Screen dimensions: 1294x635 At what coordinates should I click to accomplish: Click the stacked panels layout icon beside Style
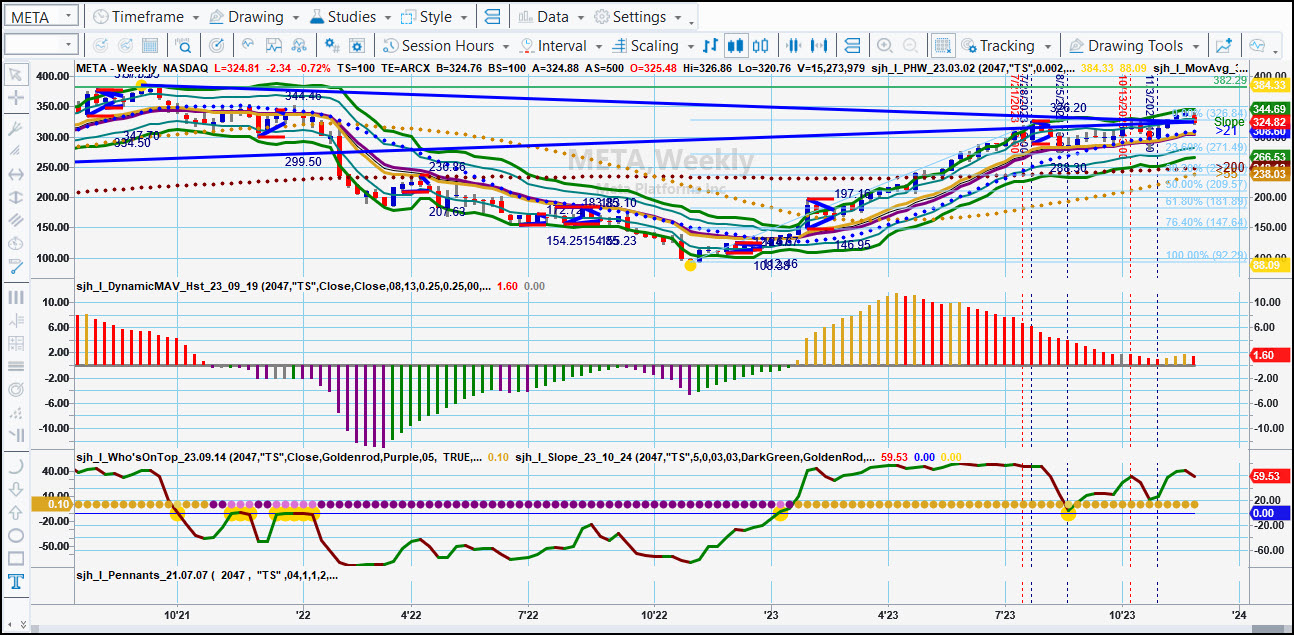click(492, 17)
